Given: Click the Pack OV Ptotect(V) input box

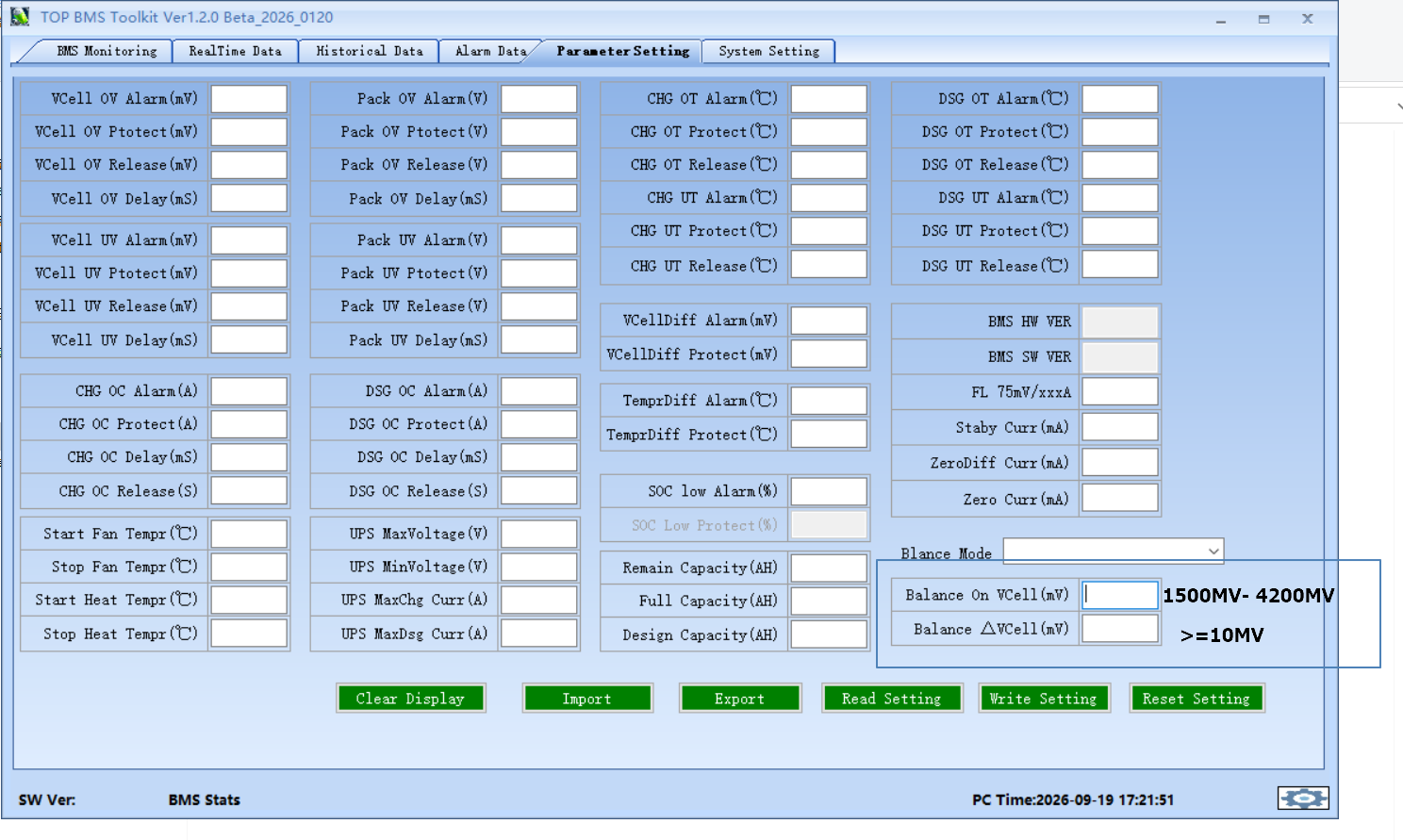Looking at the screenshot, I should click(x=538, y=132).
